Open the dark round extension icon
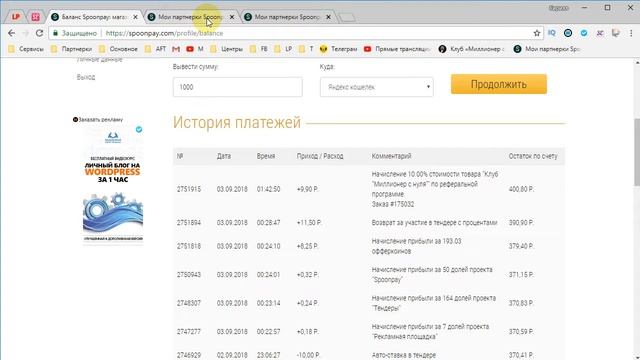Screen dimensions: 640x360 click(568, 33)
